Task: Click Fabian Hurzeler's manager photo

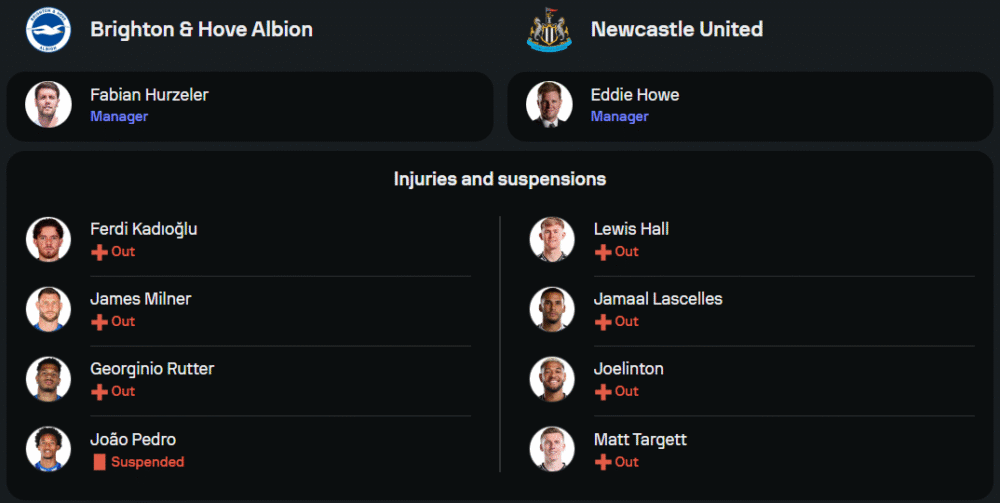Action: pos(48,105)
